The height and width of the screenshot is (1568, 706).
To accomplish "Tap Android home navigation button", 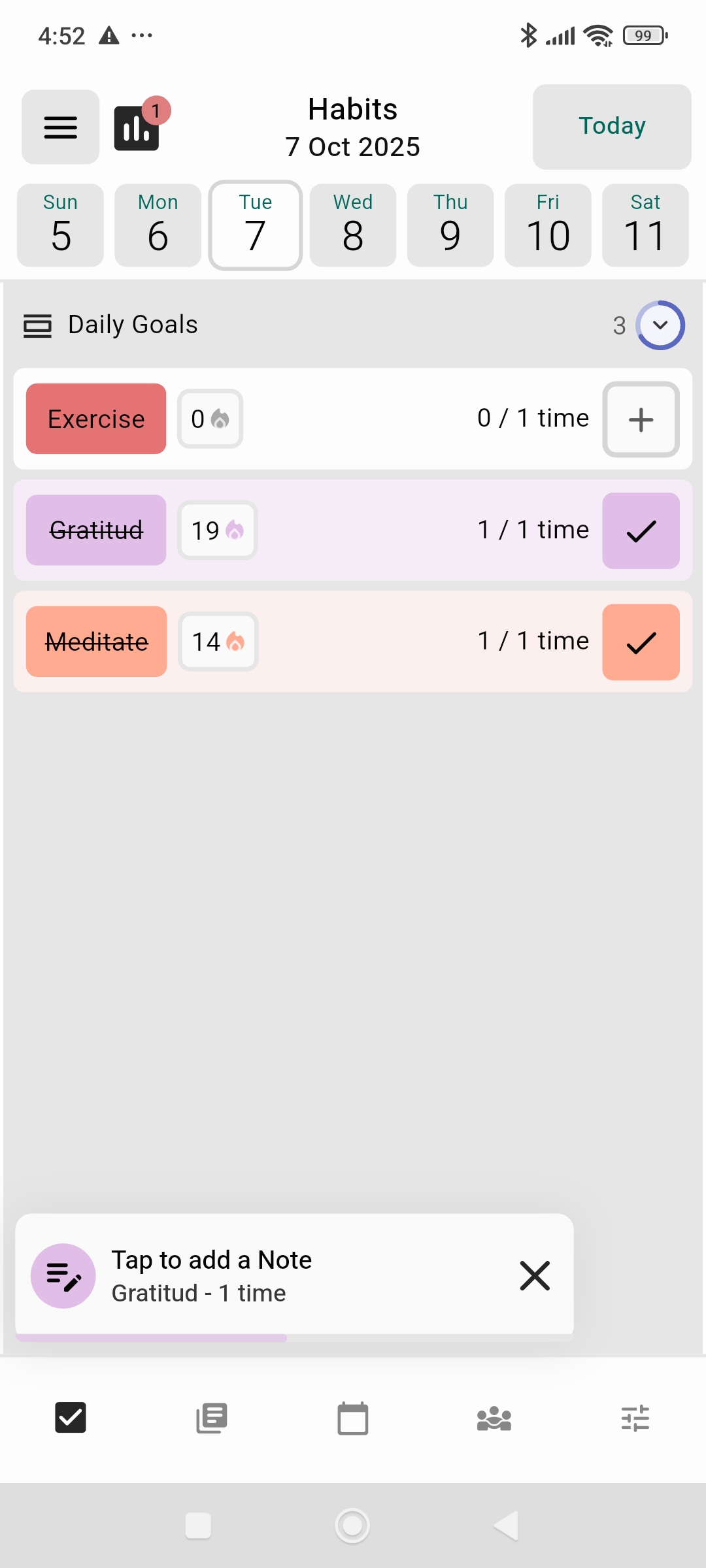I will point(352,1526).
